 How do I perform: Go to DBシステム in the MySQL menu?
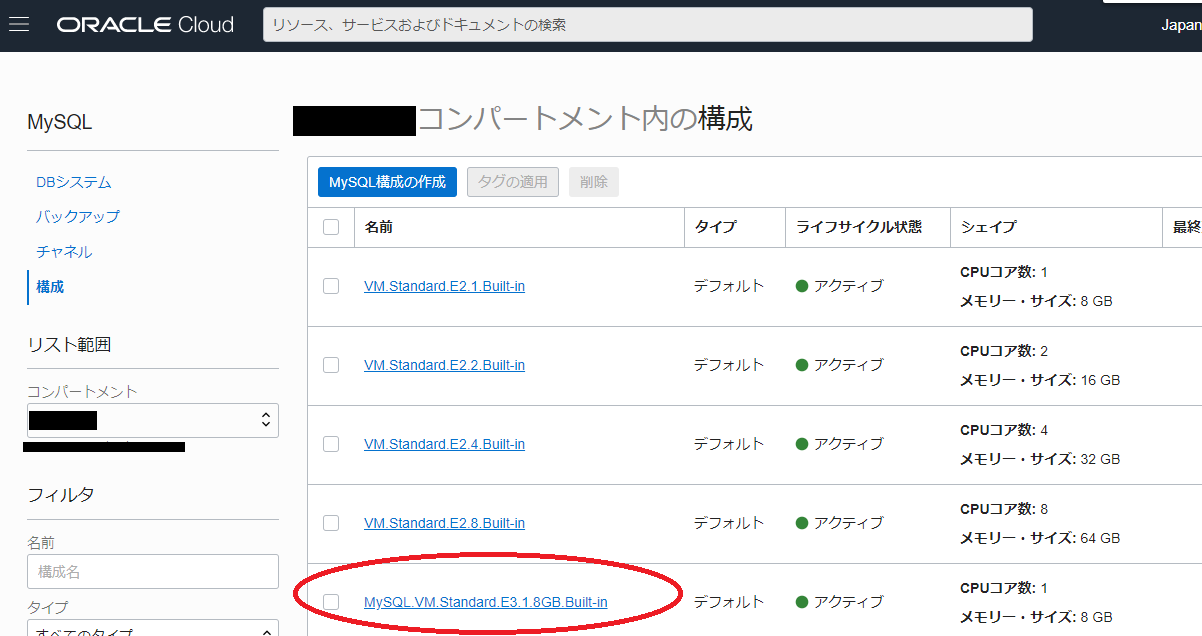(74, 182)
